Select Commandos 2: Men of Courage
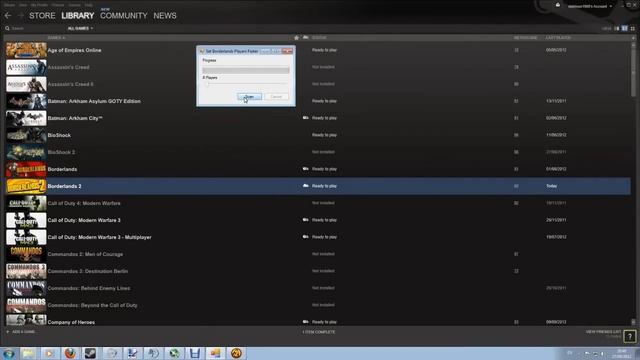This screenshot has width=640, height=360. (317, 254)
